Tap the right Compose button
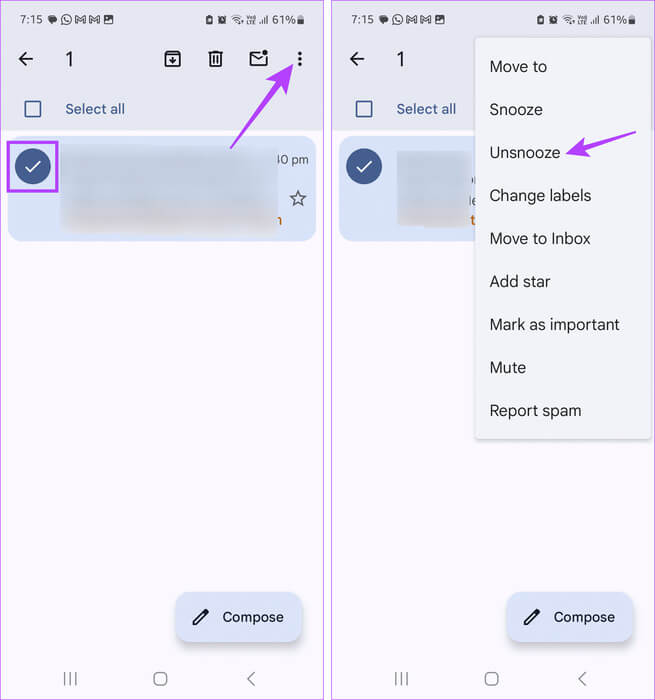Viewport: 655px width, 700px height. point(570,617)
